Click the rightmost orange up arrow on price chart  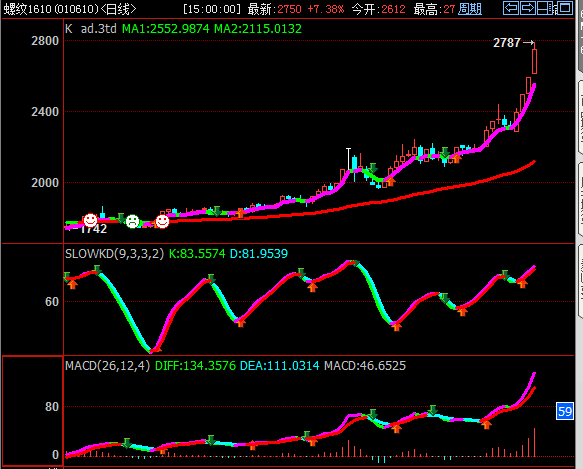(457, 158)
